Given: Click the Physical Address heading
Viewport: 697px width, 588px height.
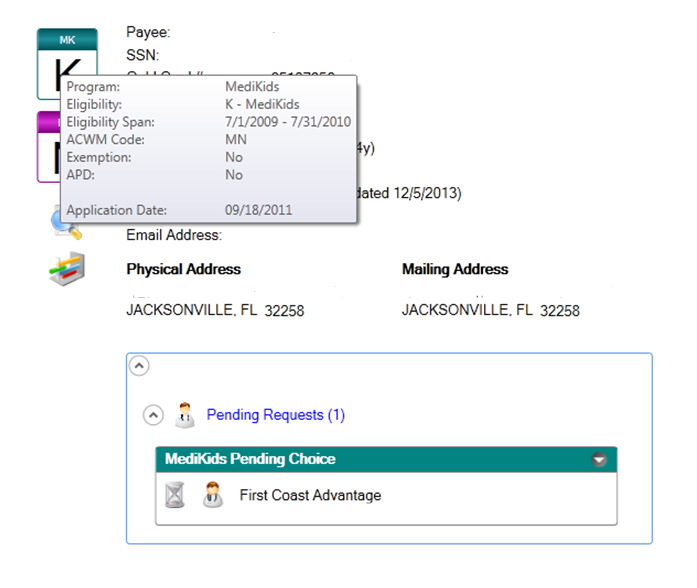Looking at the screenshot, I should coord(183,269).
